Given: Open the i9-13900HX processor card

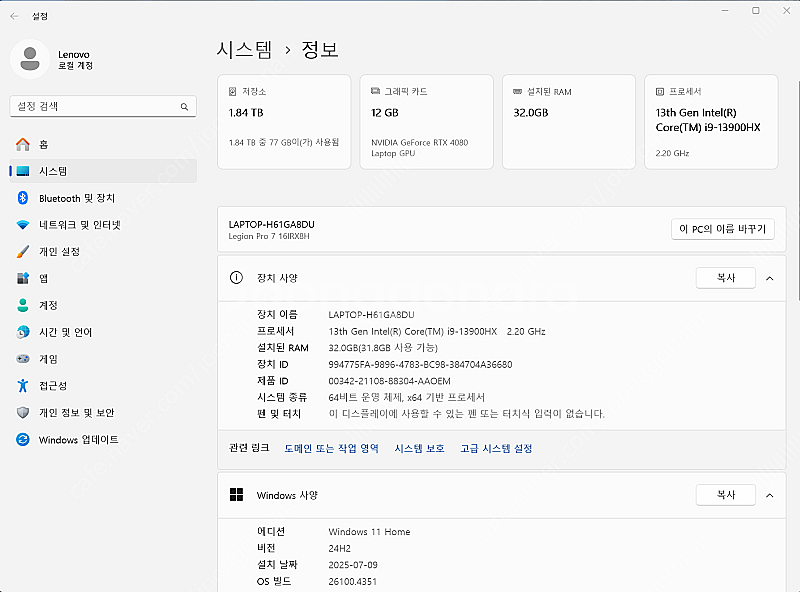Looking at the screenshot, I should tap(711, 122).
